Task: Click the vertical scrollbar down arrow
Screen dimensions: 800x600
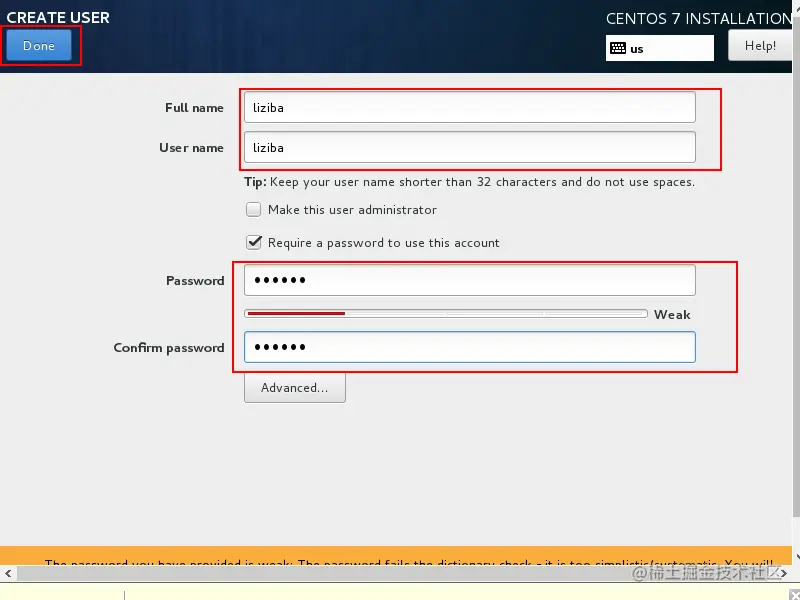Action: (796, 557)
